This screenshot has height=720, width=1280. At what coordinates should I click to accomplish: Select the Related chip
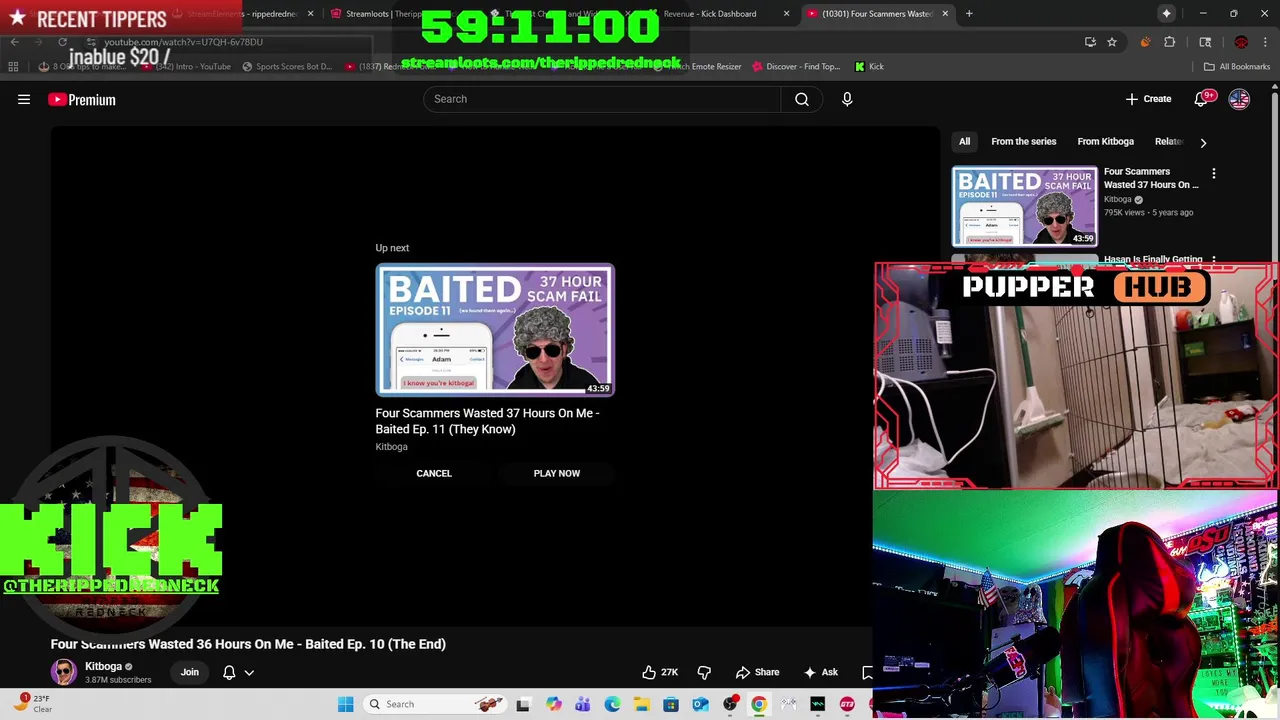[1170, 142]
